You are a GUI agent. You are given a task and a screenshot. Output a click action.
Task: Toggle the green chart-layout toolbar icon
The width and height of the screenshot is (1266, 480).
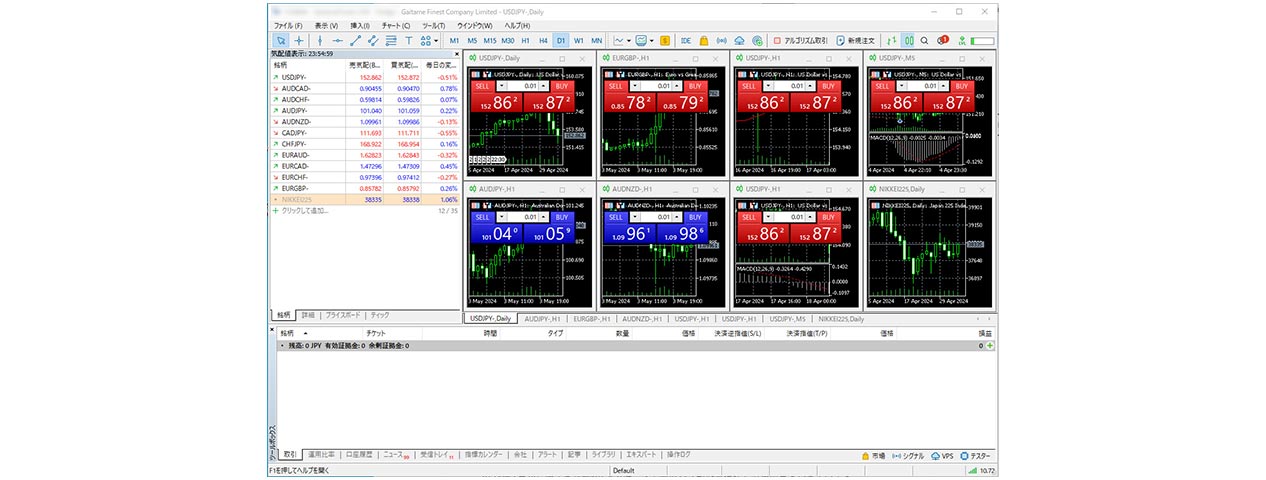(908, 41)
